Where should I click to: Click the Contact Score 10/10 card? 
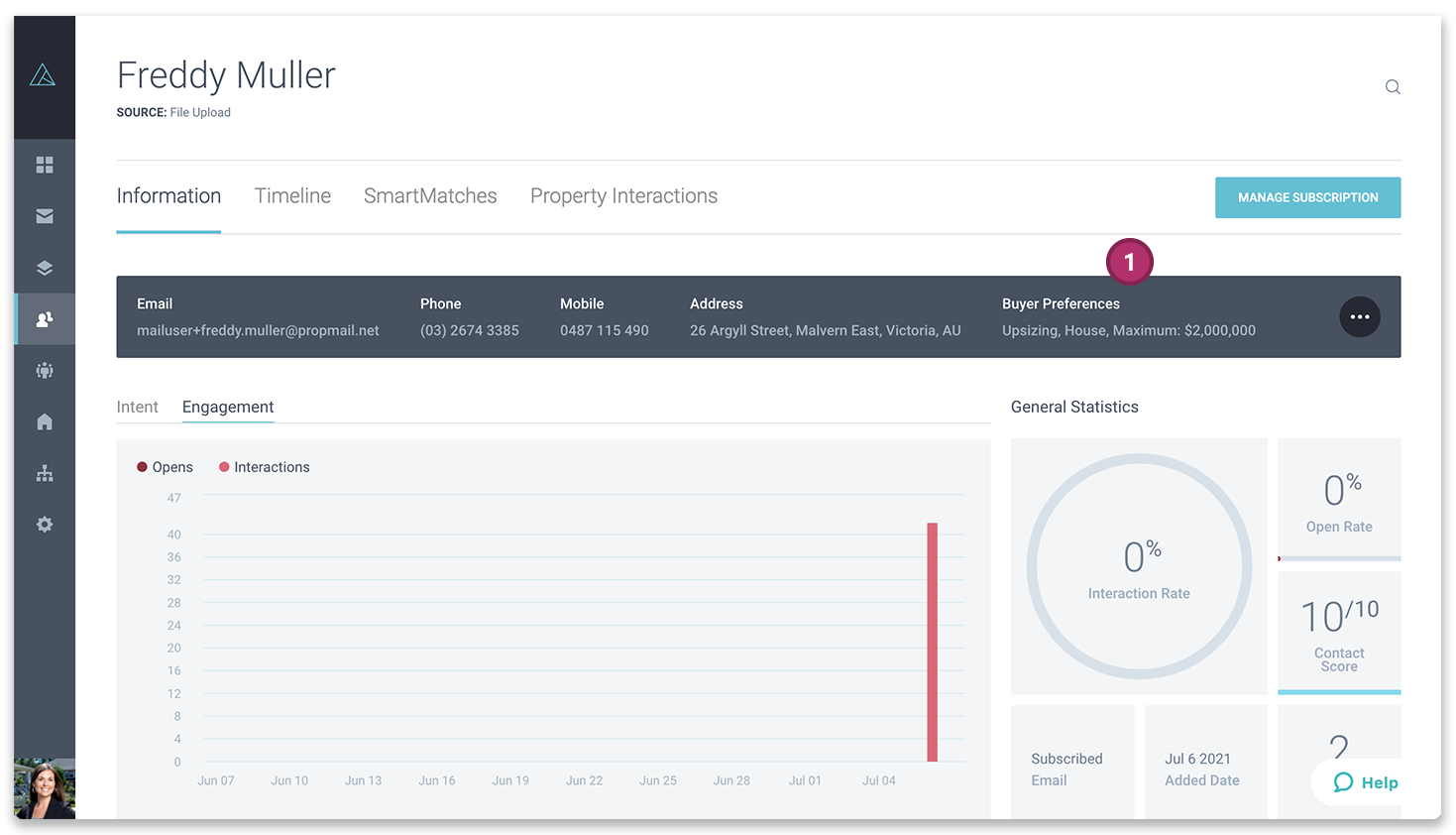[x=1339, y=633]
